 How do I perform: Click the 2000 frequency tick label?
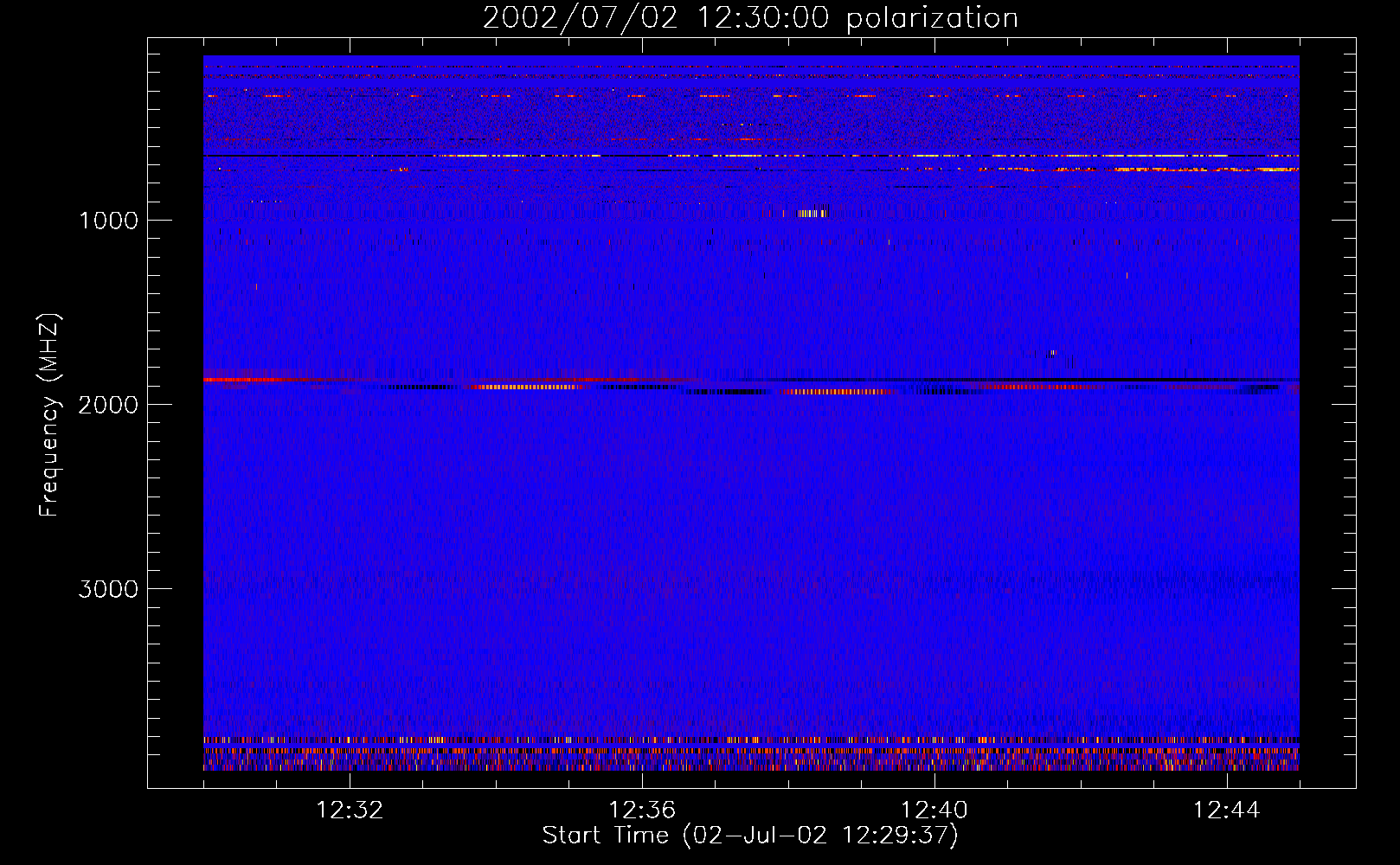(108, 405)
